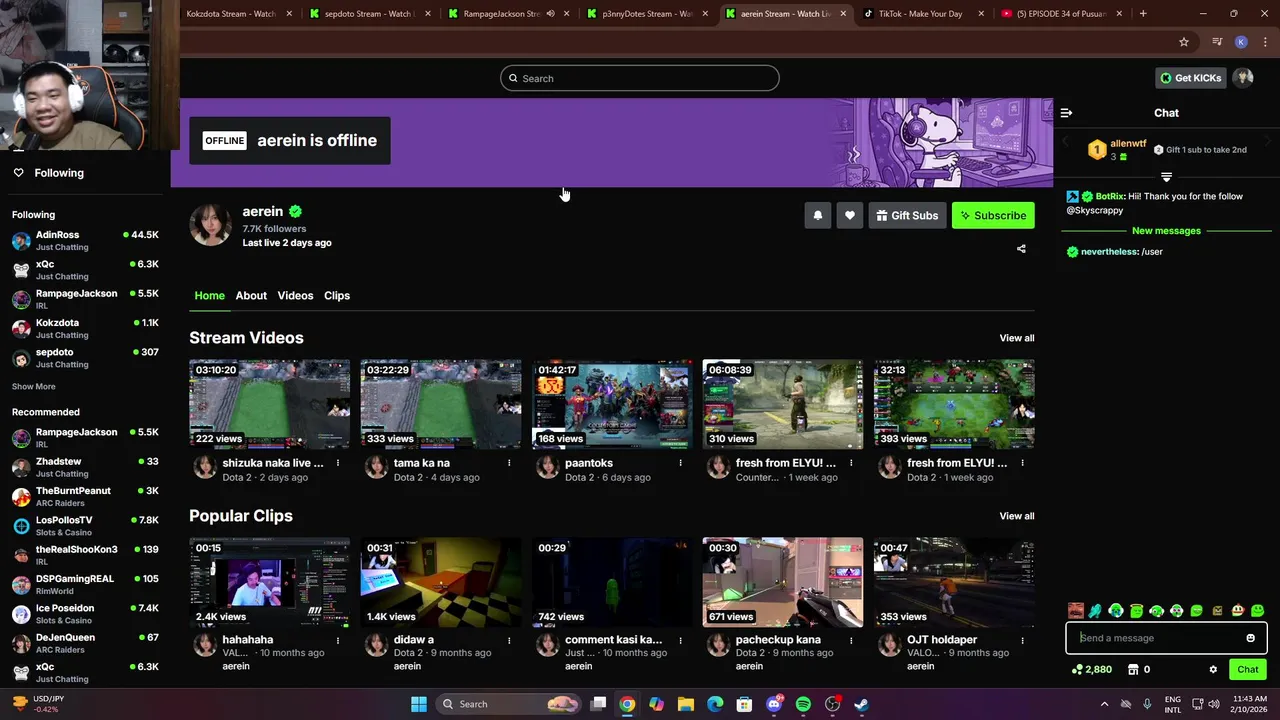Click the channel points icon showing 2,880
Viewport: 1280px width, 720px height.
pyautogui.click(x=1077, y=670)
